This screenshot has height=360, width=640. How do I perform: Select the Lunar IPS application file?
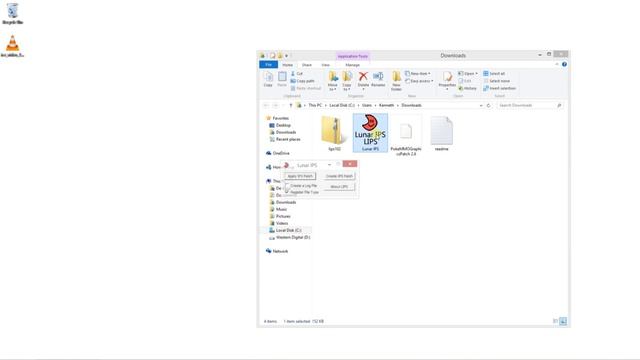coord(370,133)
